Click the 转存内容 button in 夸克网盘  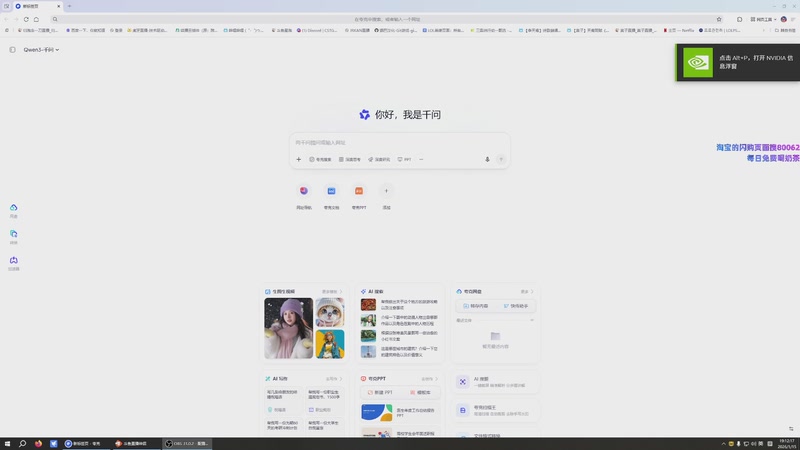pos(475,306)
